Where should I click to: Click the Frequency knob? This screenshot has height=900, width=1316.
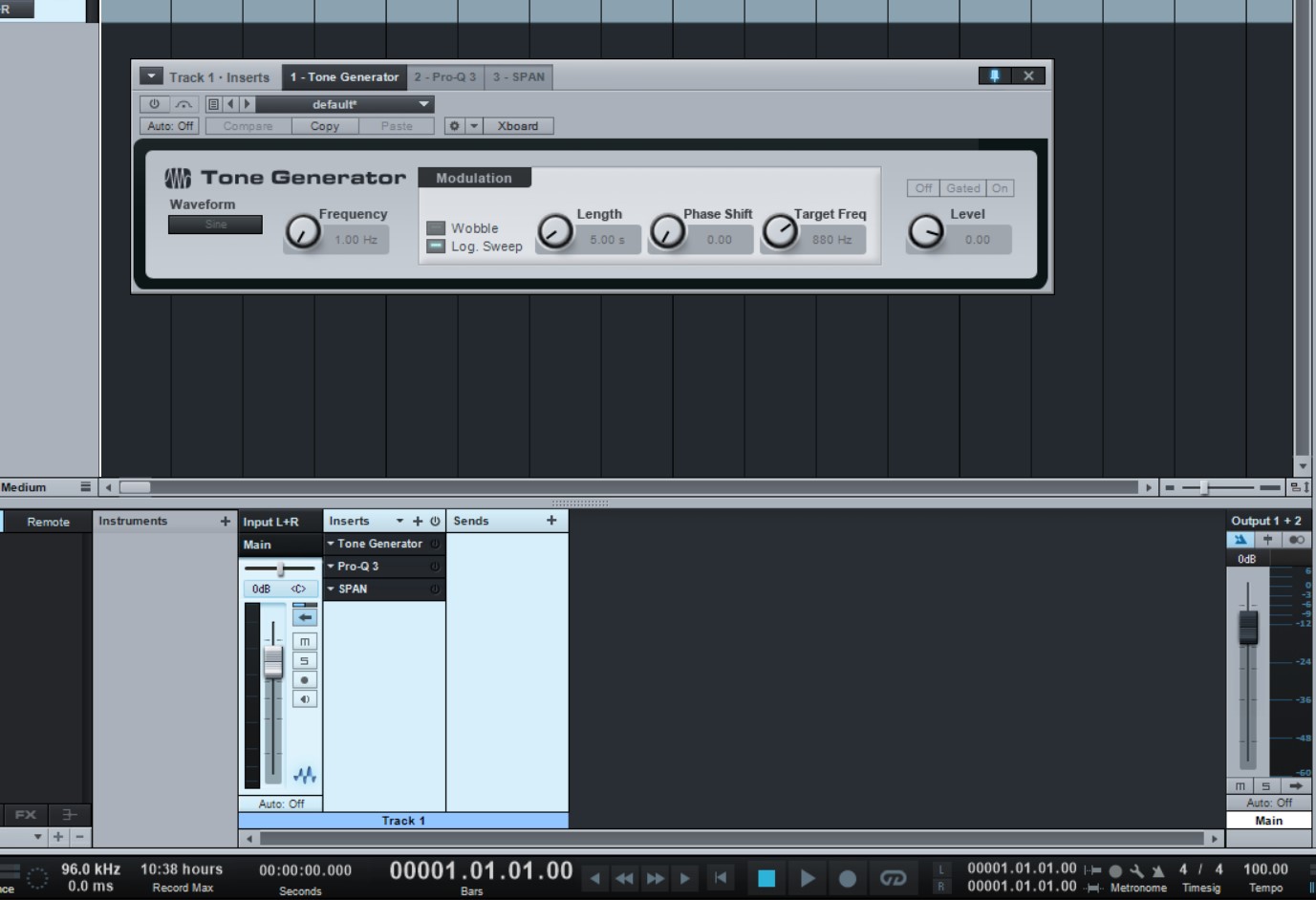pos(304,232)
